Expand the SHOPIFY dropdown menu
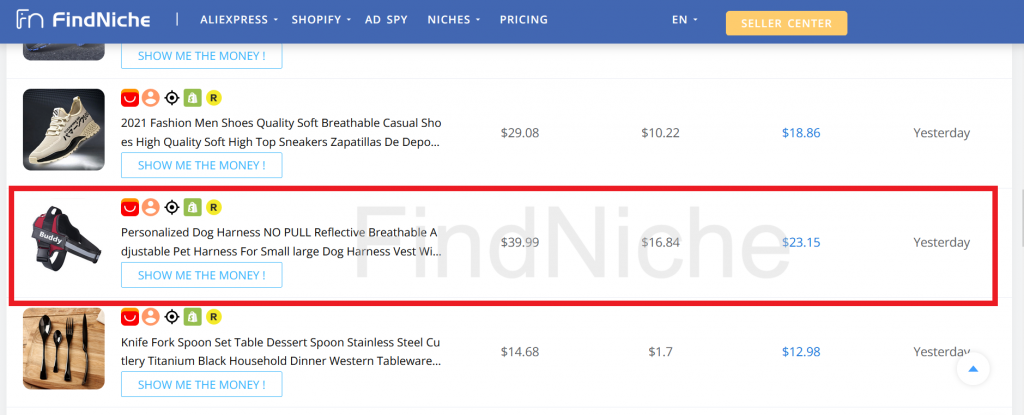The image size is (1024, 415). [321, 20]
